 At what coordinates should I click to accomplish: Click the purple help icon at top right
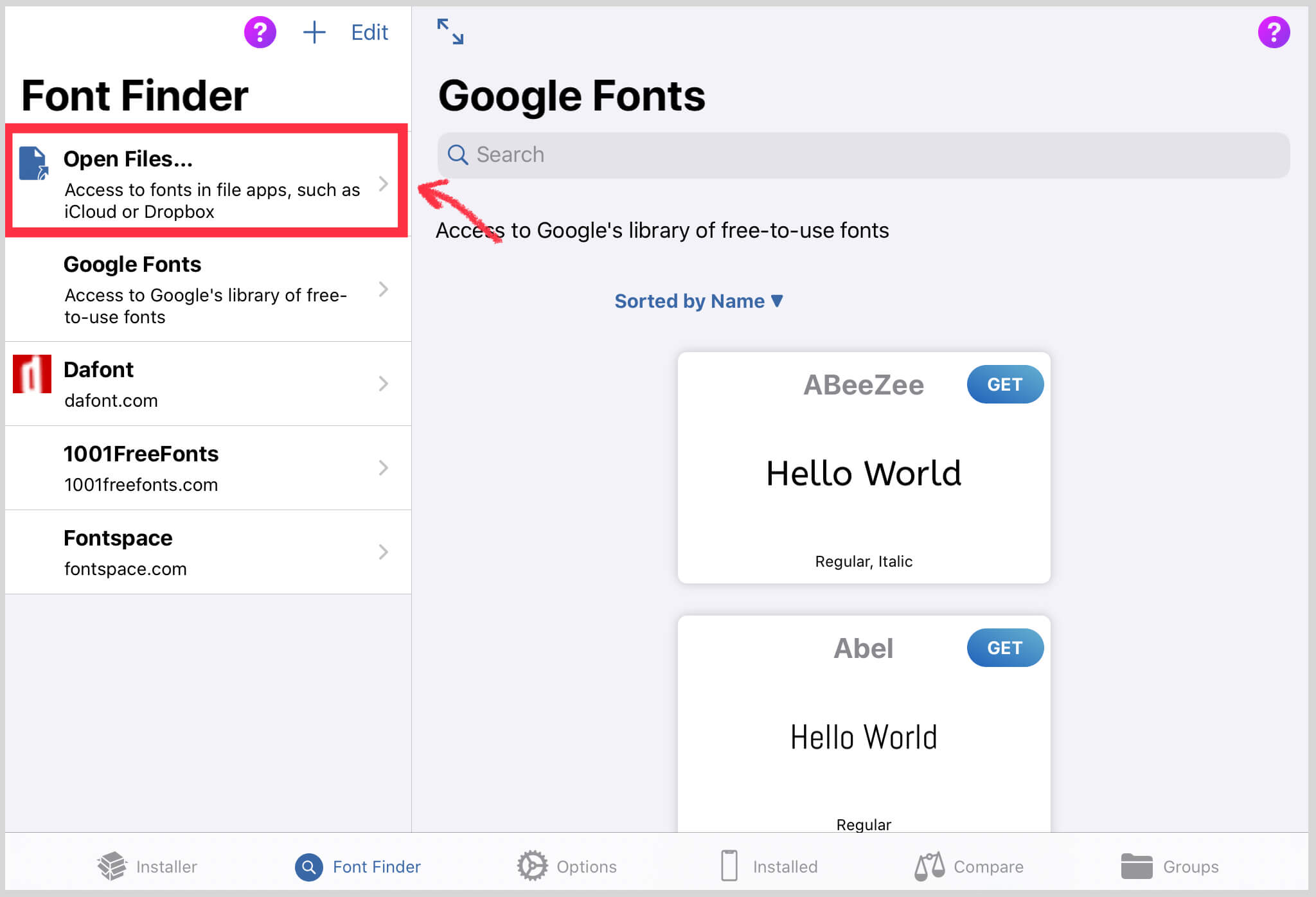1273,32
